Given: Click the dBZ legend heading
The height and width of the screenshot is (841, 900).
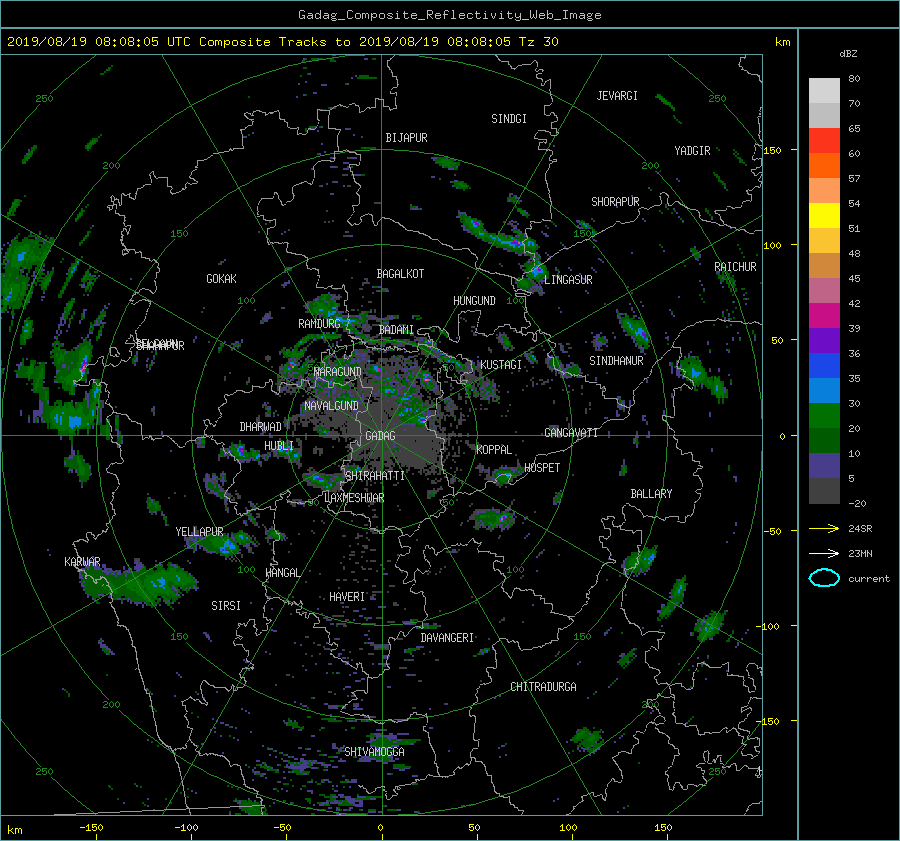Looking at the screenshot, I should point(848,53).
